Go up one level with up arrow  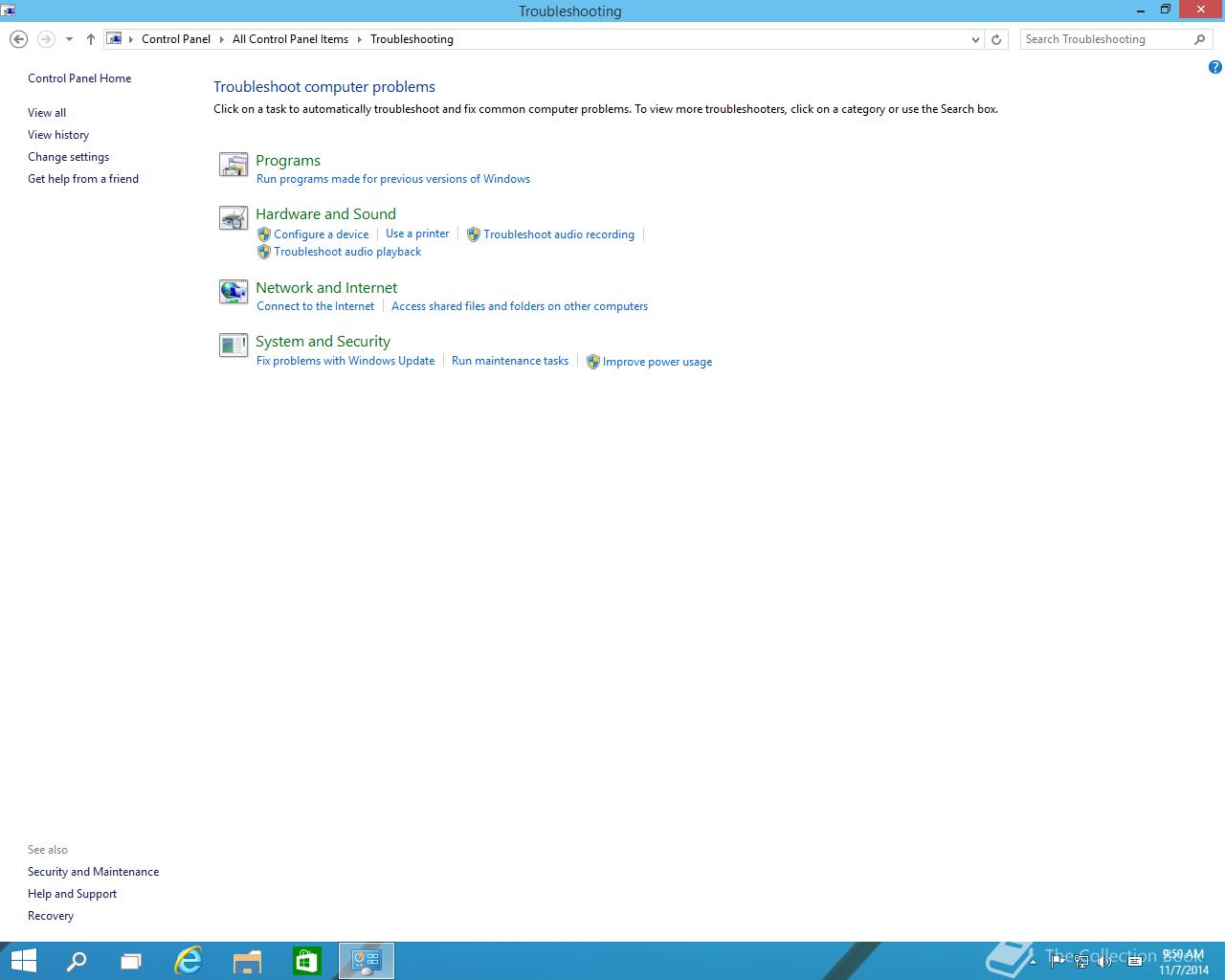pyautogui.click(x=91, y=39)
